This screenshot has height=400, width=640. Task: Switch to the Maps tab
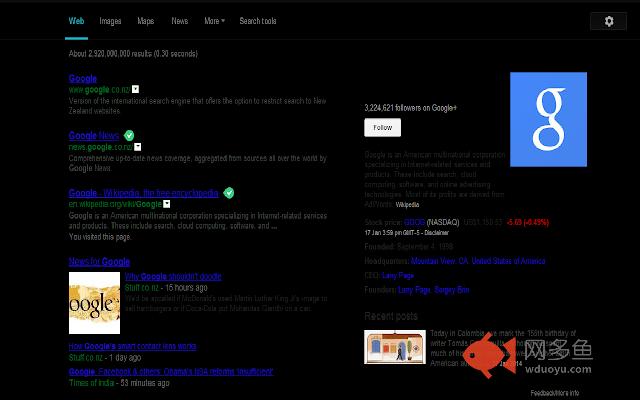[146, 21]
